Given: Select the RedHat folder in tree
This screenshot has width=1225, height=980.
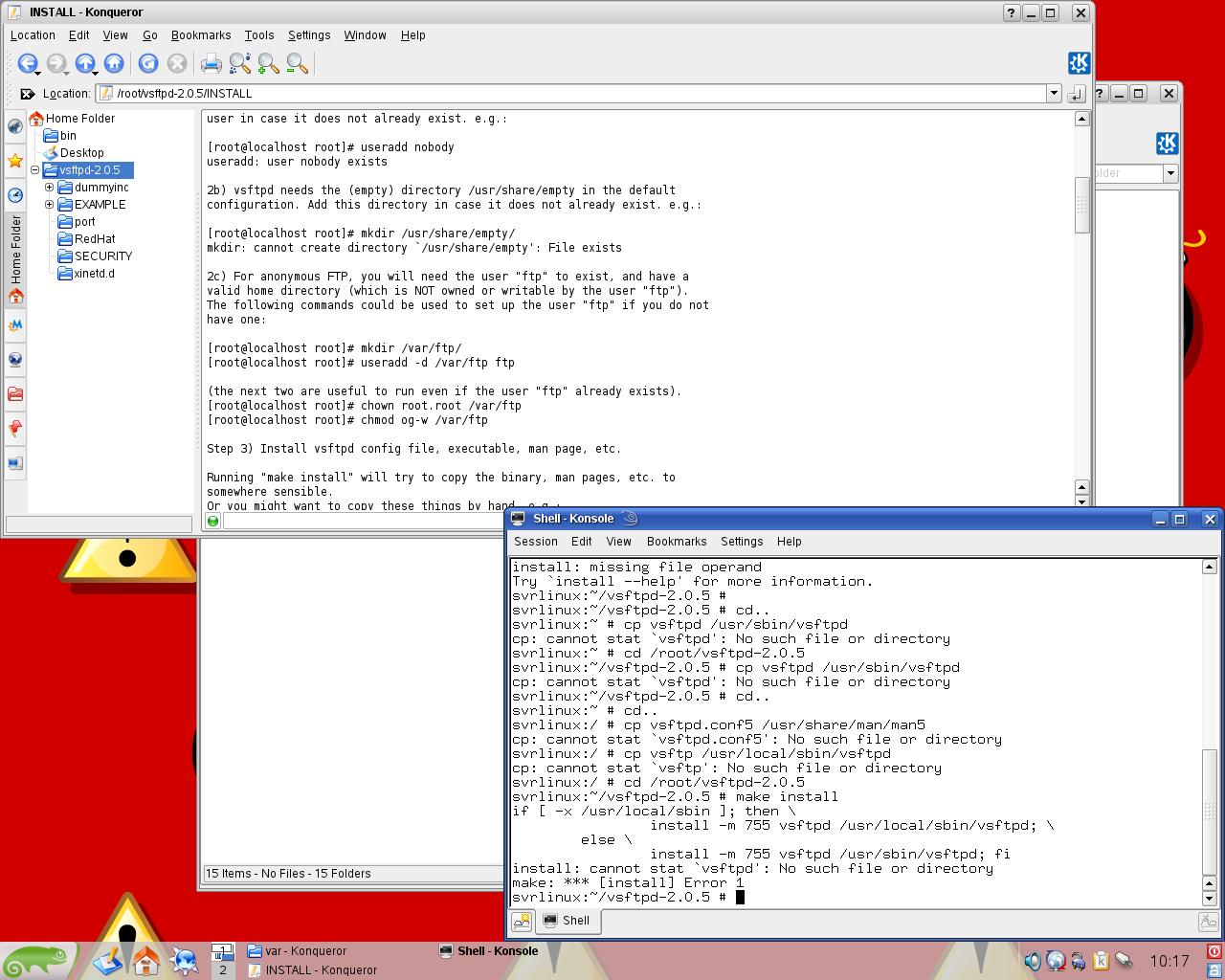Looking at the screenshot, I should [87, 239].
